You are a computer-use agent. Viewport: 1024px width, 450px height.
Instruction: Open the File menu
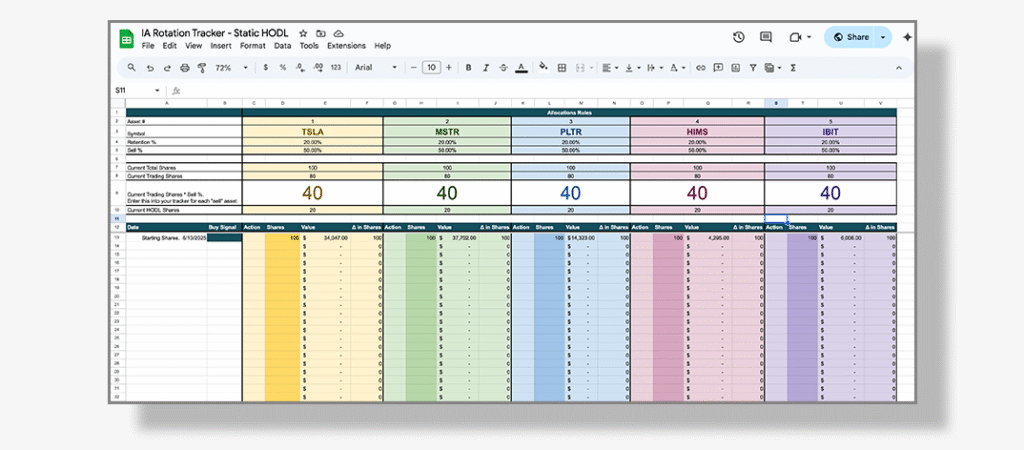(x=148, y=46)
